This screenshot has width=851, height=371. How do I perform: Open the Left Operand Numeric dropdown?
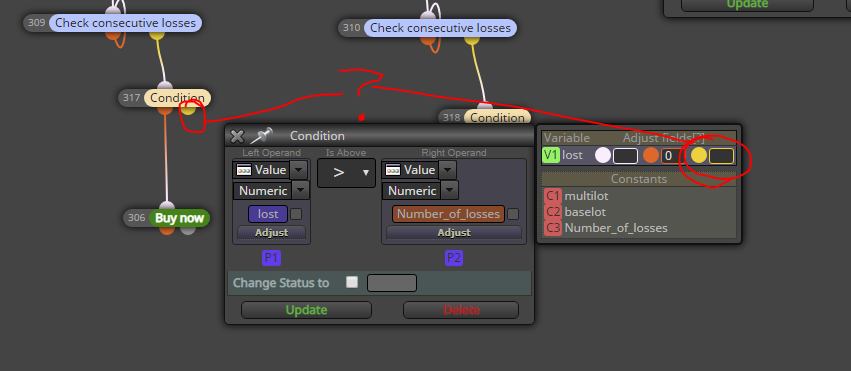click(301, 190)
